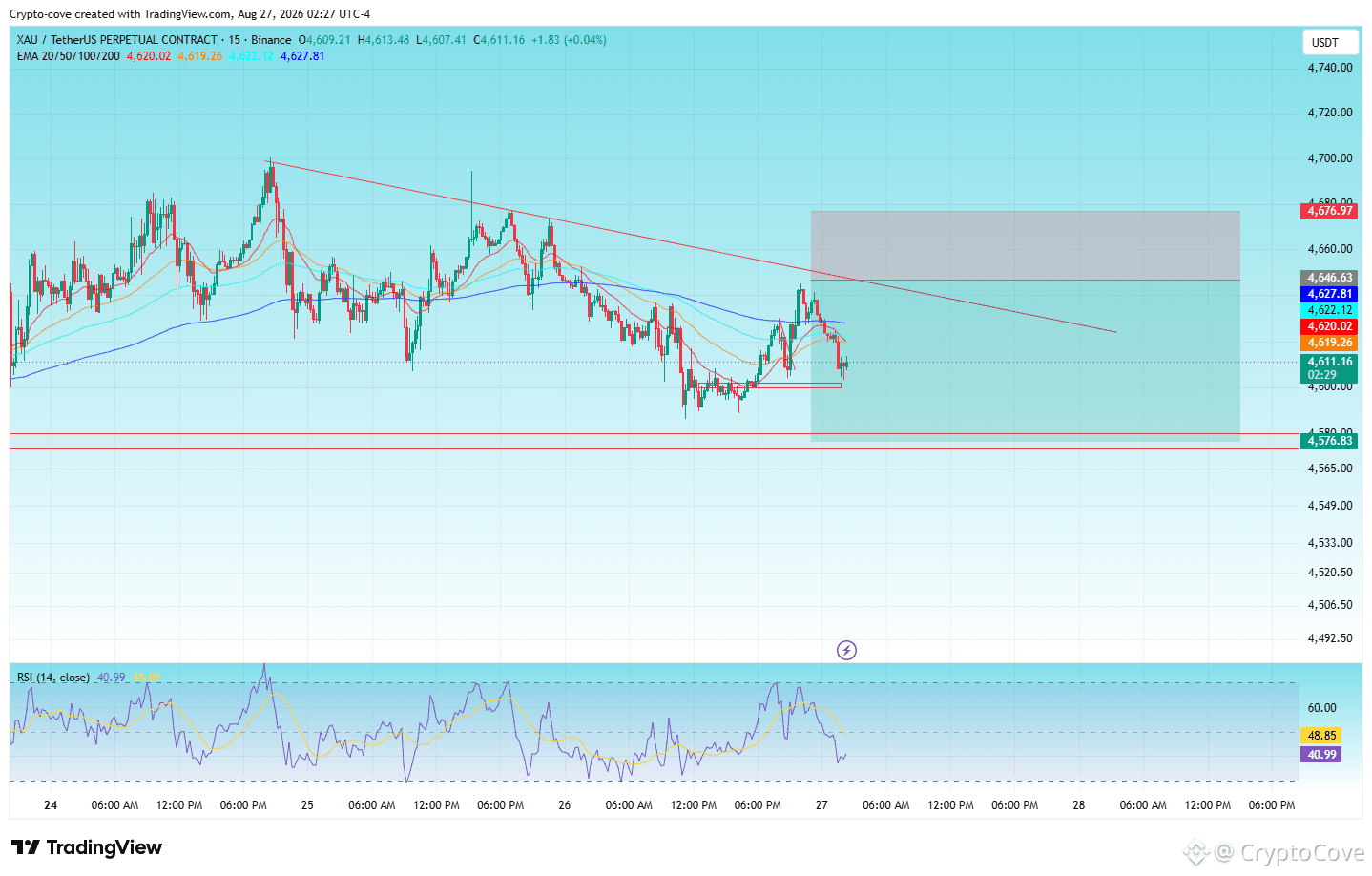Click the 60.00 RSI axis tick
The width and height of the screenshot is (1372, 876).
click(x=1321, y=708)
